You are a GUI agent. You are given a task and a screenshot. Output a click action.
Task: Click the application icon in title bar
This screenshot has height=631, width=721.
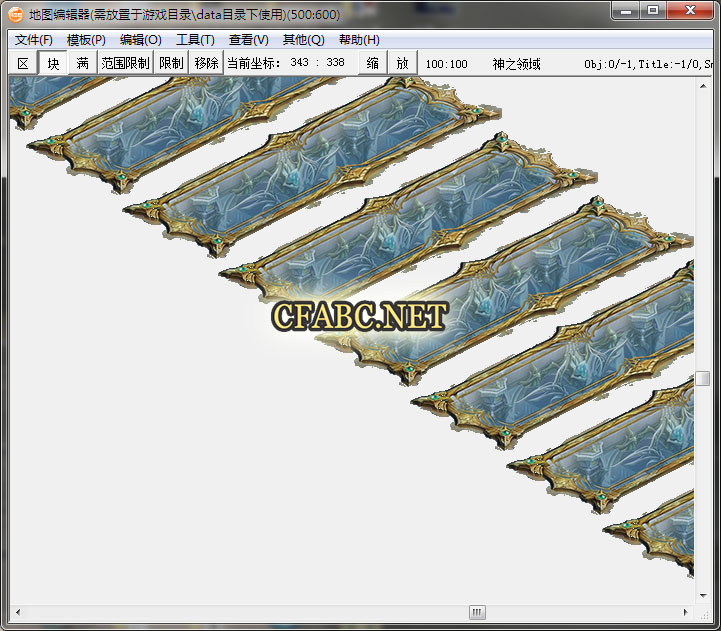pyautogui.click(x=16, y=15)
